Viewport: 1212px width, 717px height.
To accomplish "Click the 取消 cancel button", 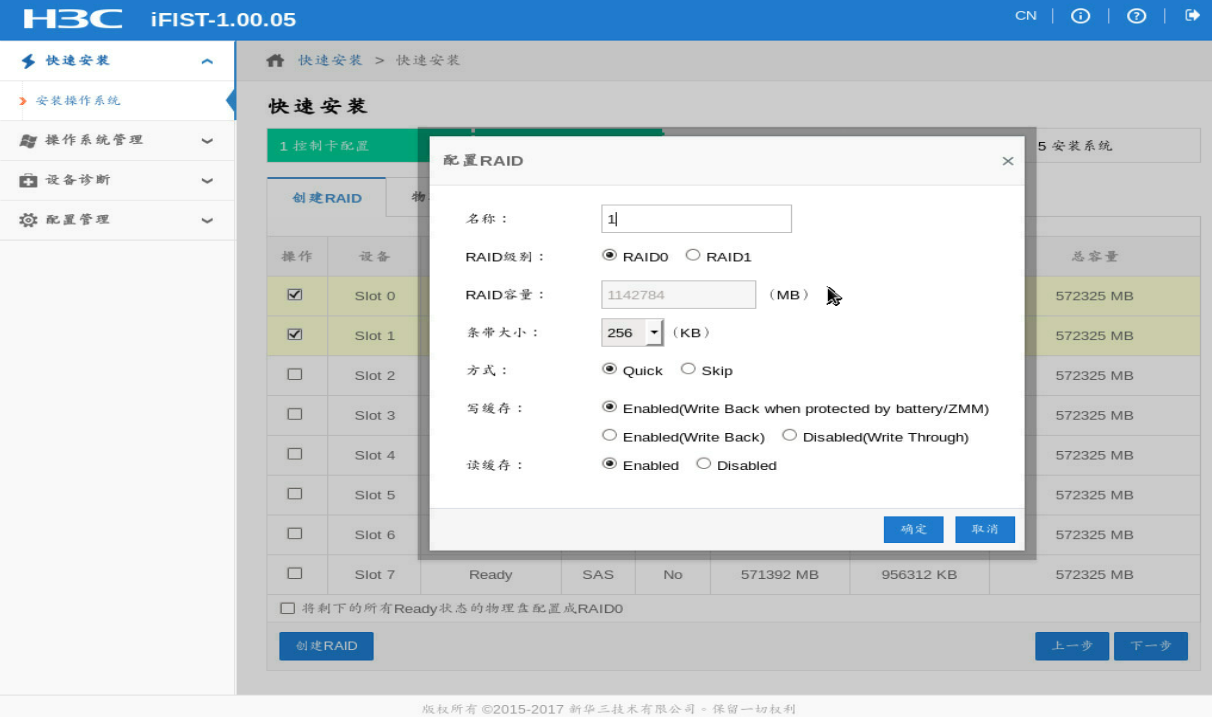I will tap(984, 529).
